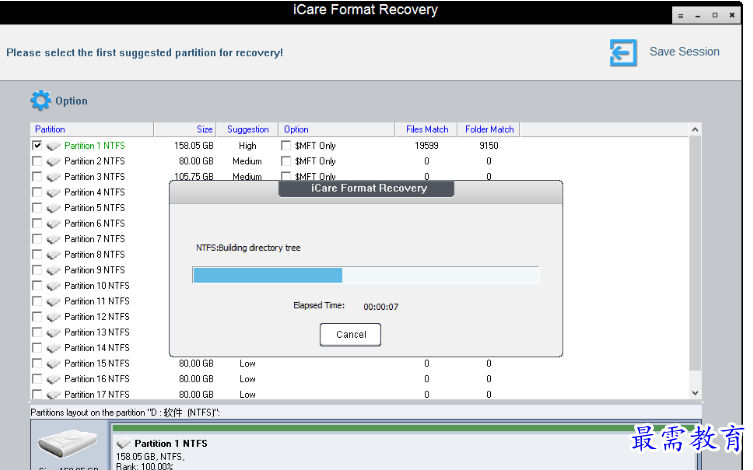Click the drive icon beside Partition 1 NTFS
753x470 pixels.
53,146
